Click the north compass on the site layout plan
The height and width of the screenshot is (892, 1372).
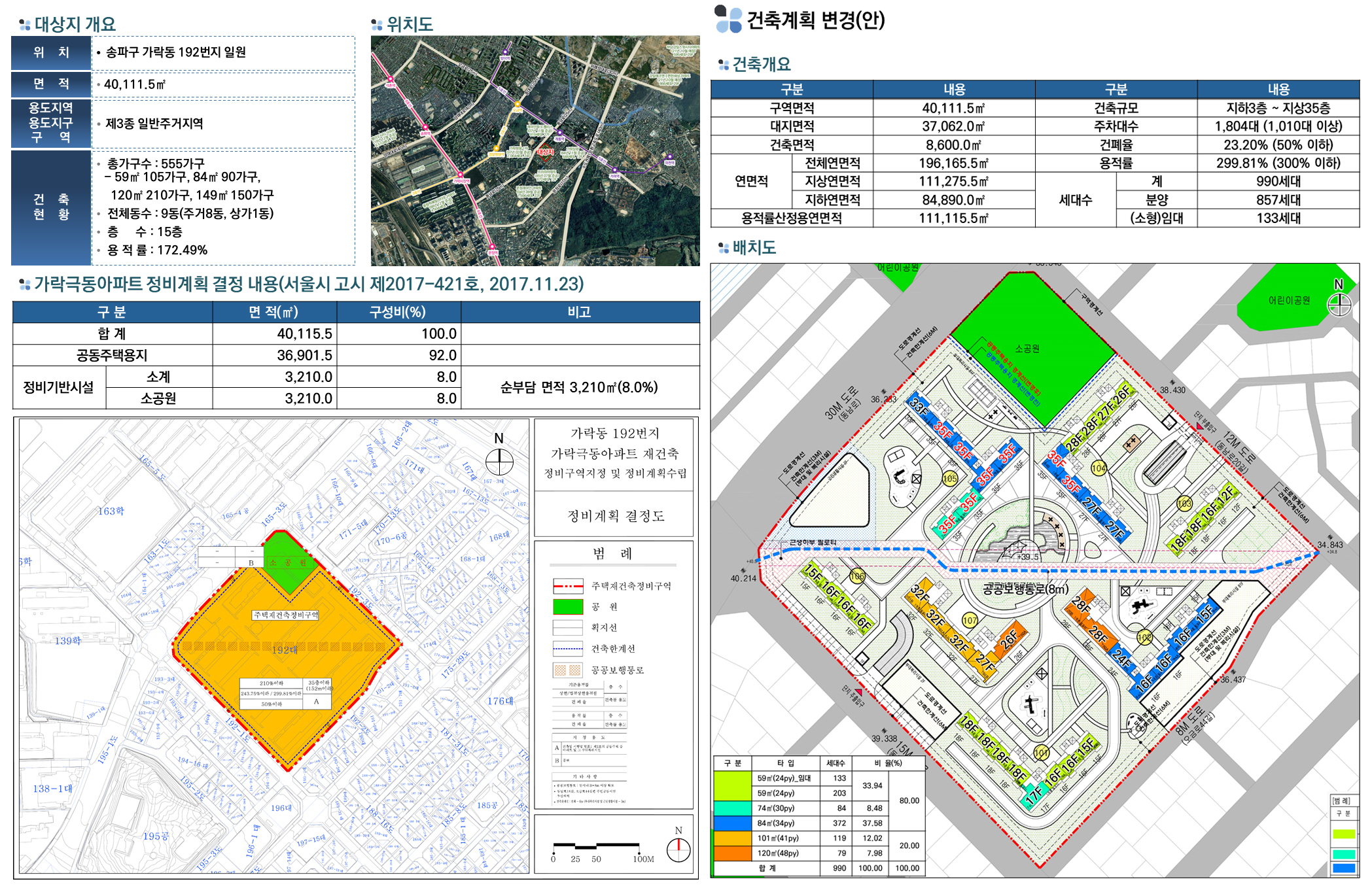coord(1339,303)
